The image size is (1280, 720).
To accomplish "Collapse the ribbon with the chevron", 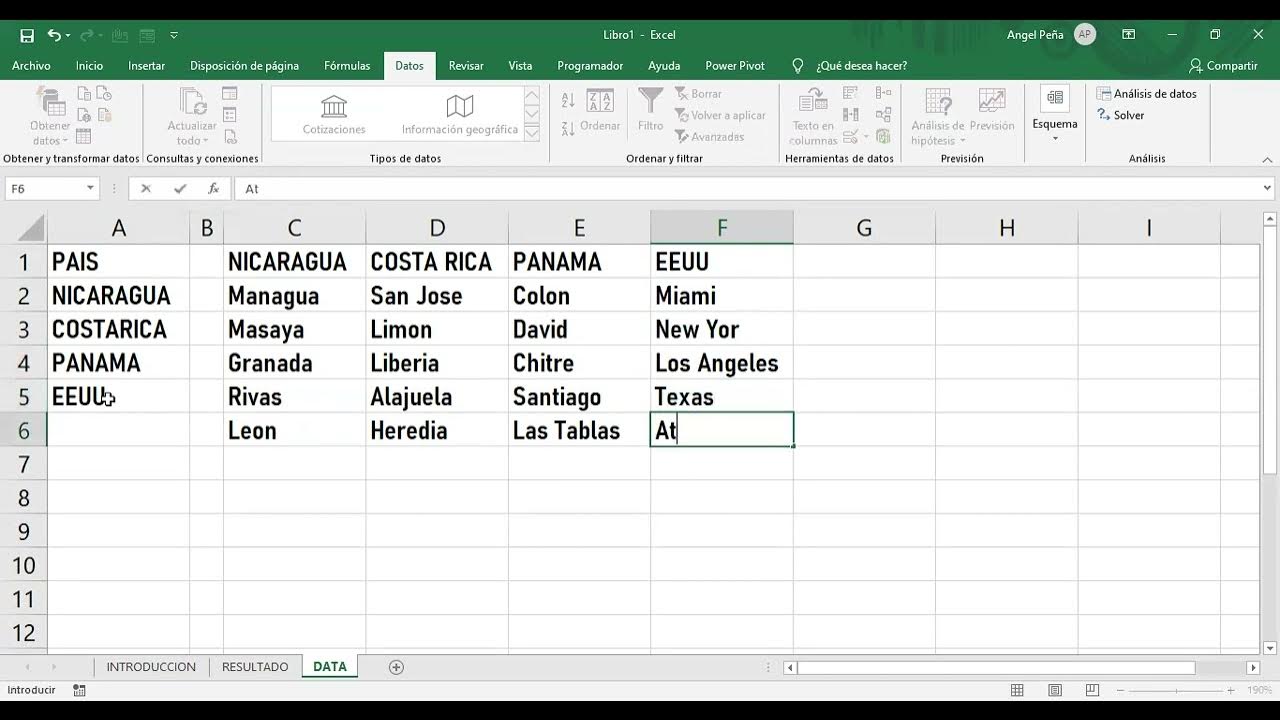I will click(x=1267, y=159).
